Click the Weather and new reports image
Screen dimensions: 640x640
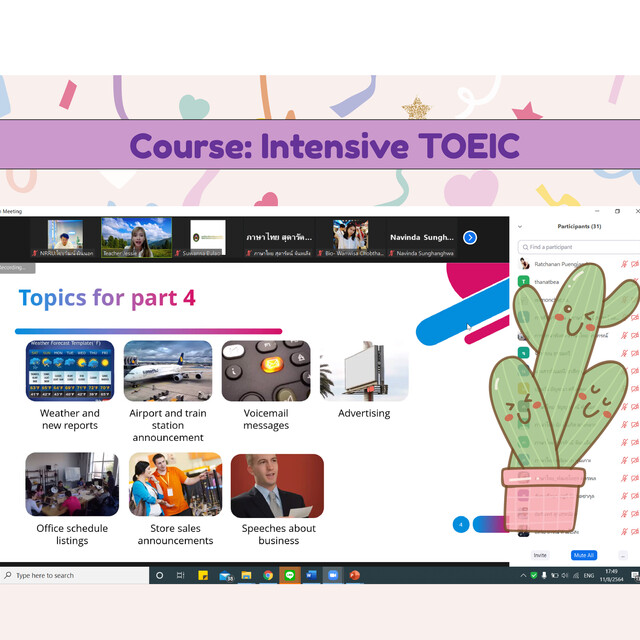[70, 371]
